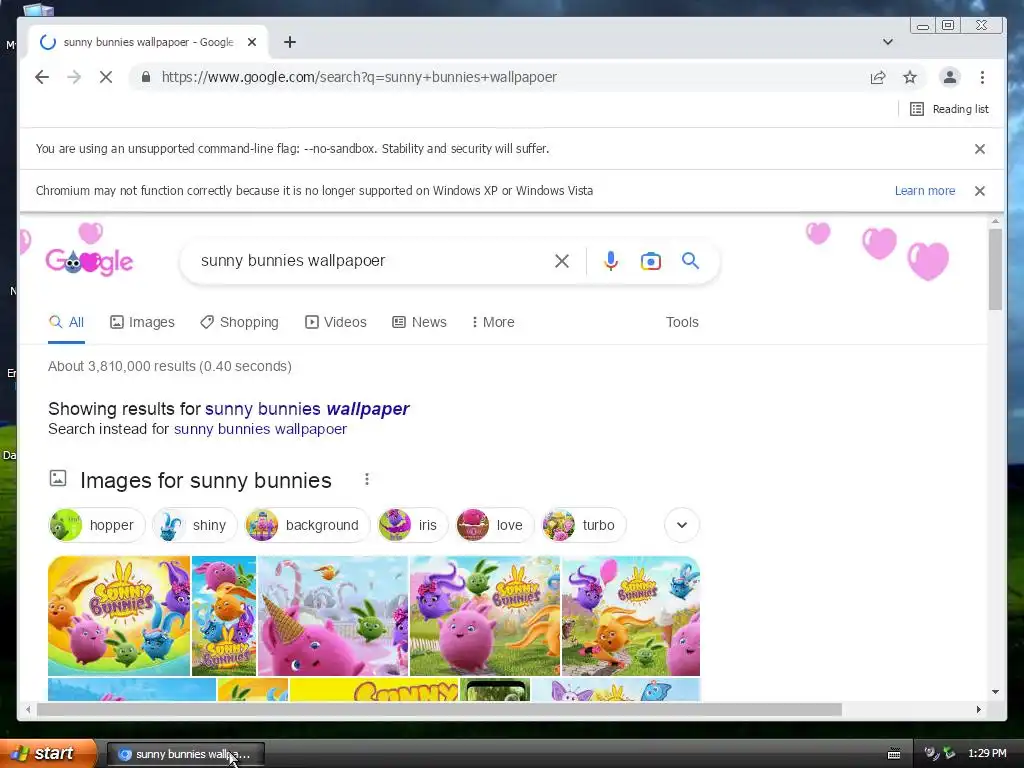Clear the search box text
Image resolution: width=1024 pixels, height=768 pixels.
coord(562,261)
